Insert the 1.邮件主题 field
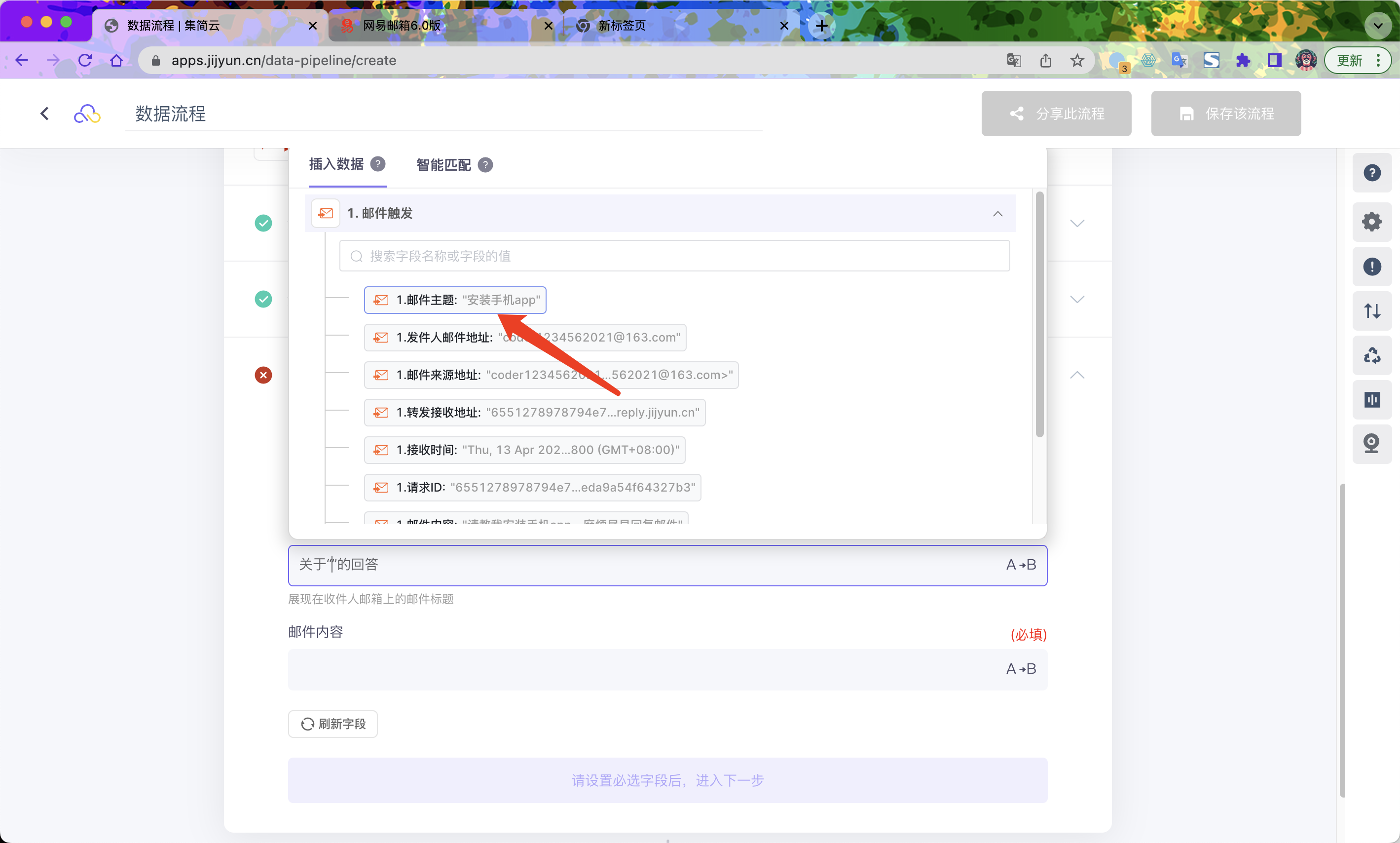Viewport: 1400px width, 843px height. pyautogui.click(x=455, y=300)
